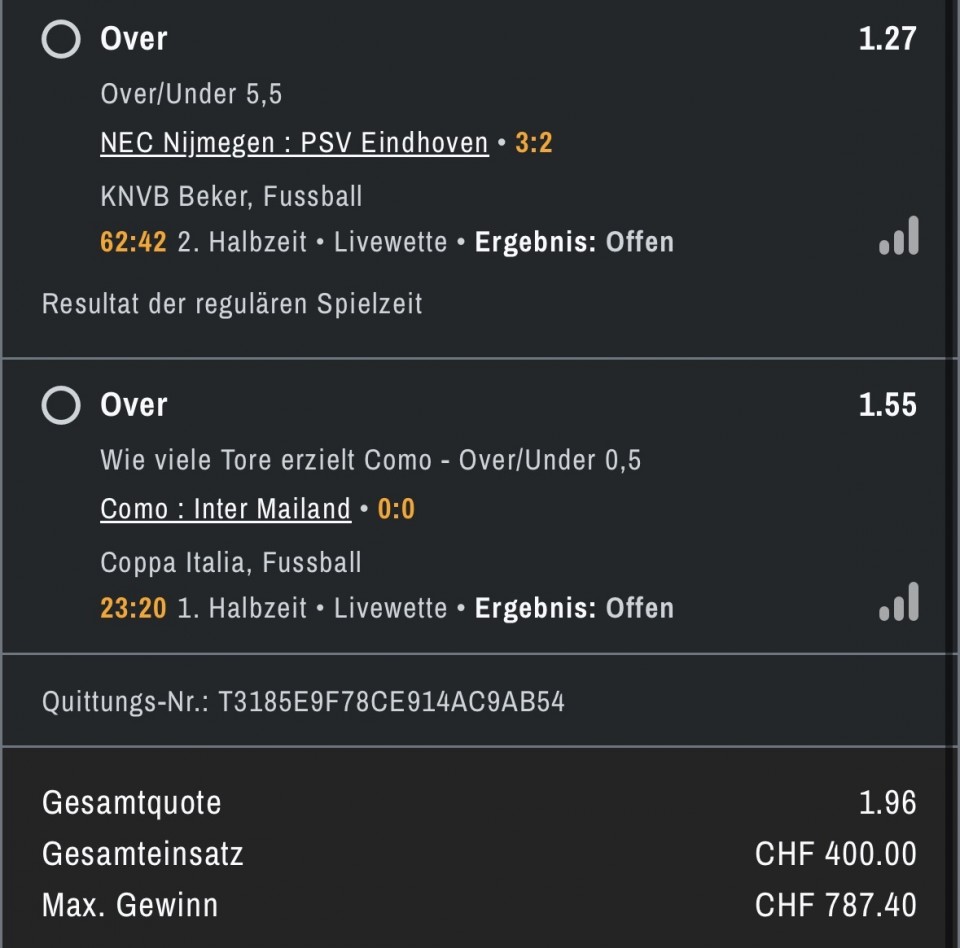Screen dimensions: 960x948
Task: Tap the live score 3:2
Action: (x=534, y=143)
